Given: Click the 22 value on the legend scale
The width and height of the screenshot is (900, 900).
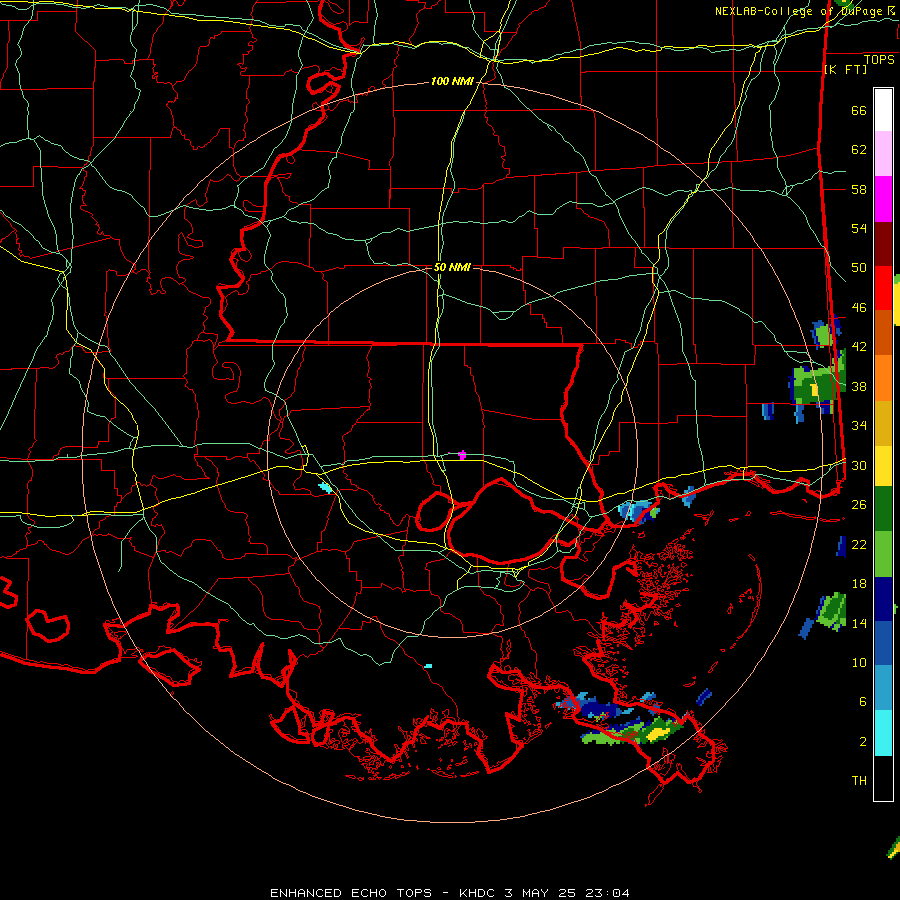Looking at the screenshot, I should pyautogui.click(x=859, y=544).
